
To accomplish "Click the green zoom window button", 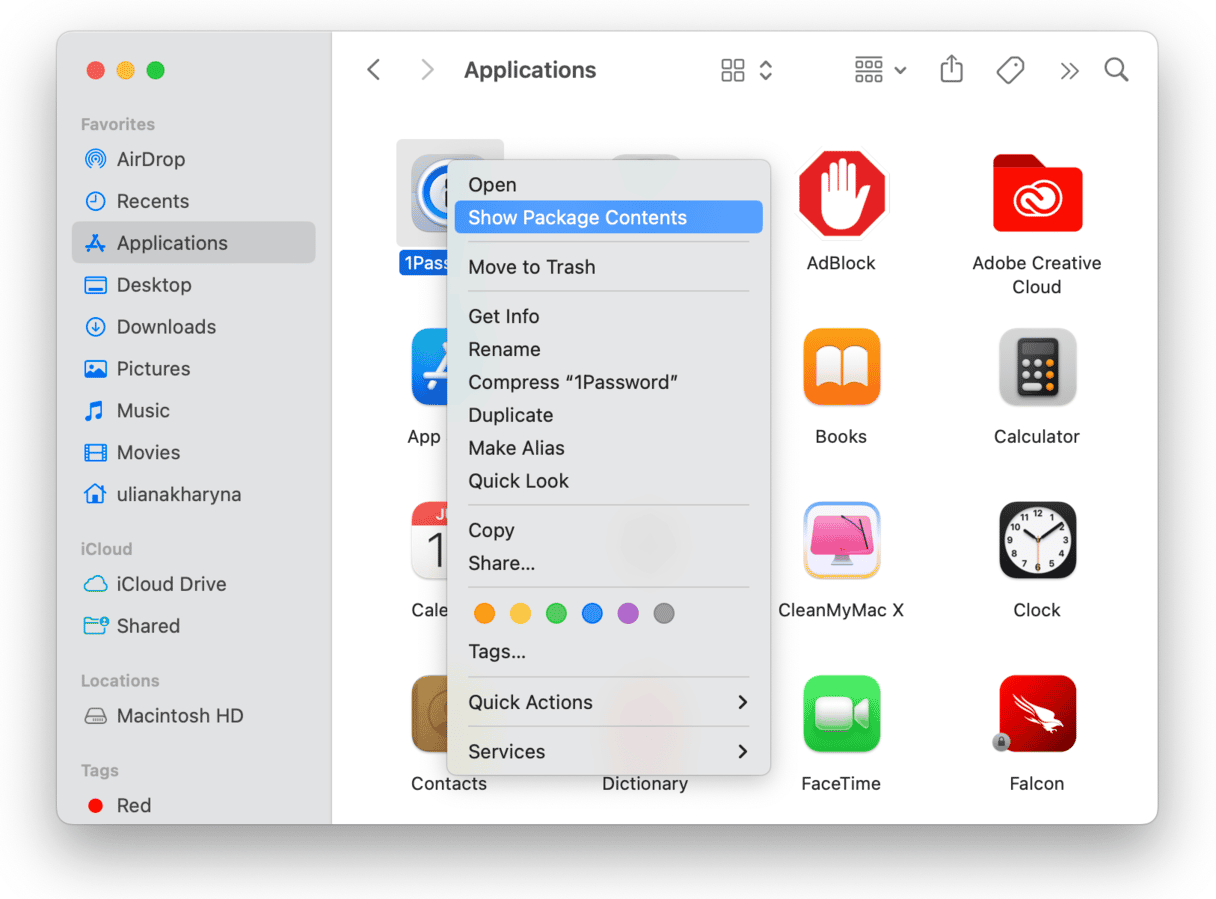I will pos(155,70).
